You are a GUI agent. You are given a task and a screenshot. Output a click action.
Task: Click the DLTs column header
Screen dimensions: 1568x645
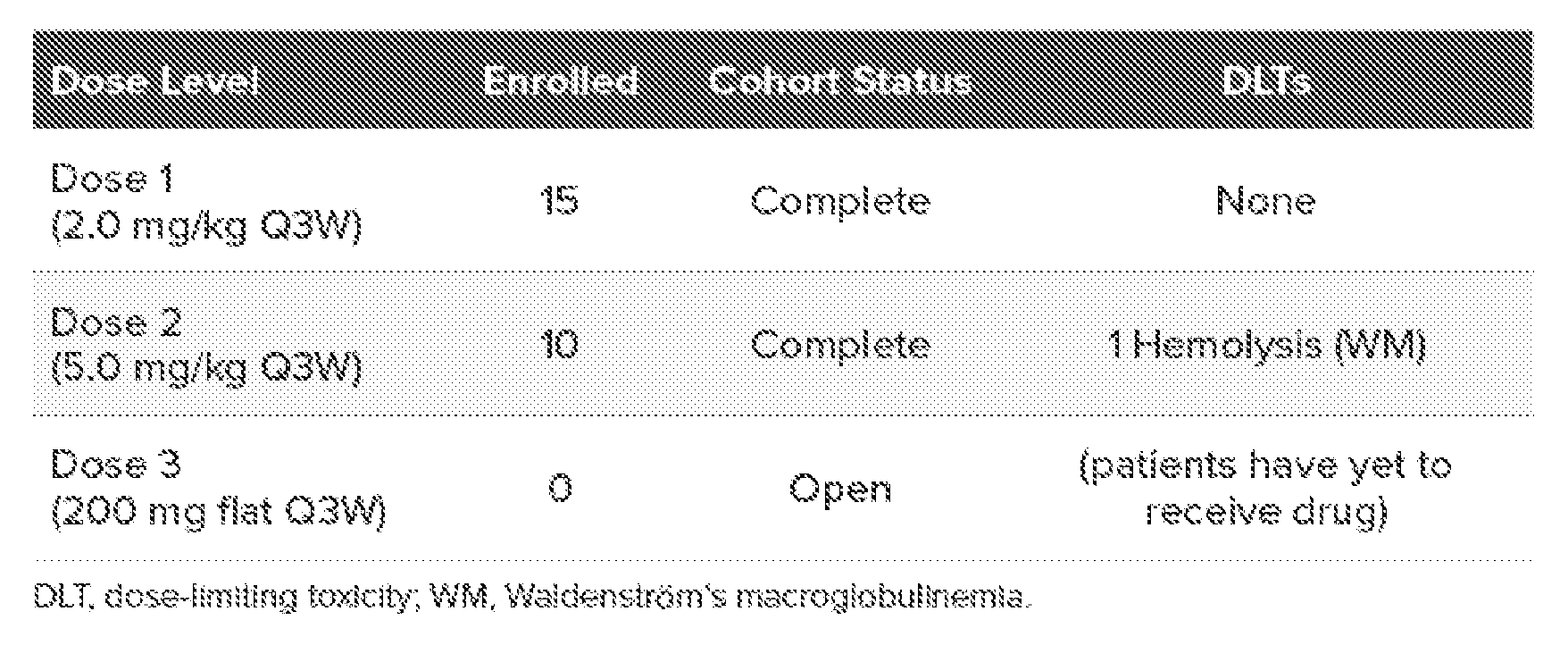point(1266,83)
